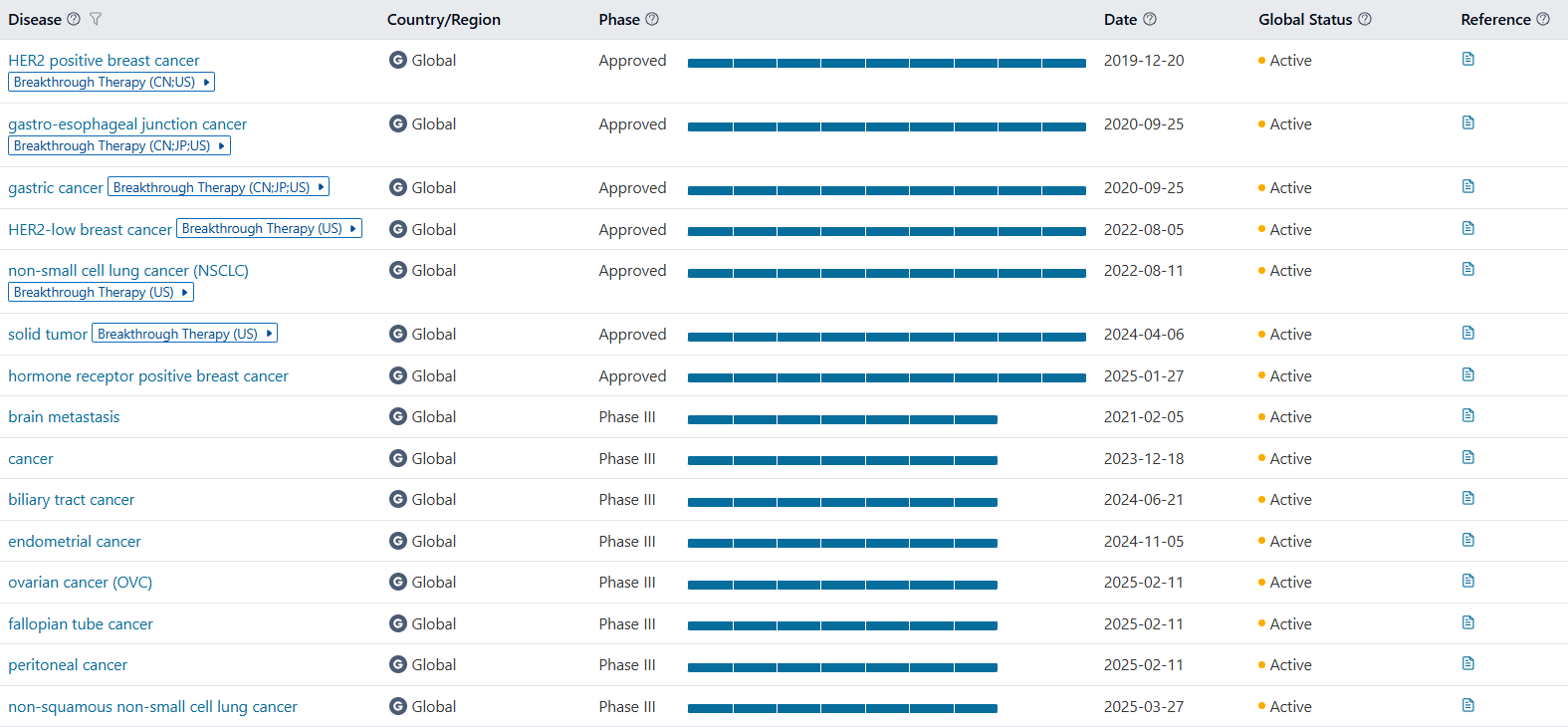The image size is (1568, 727).
Task: Click the Phase III progress bar for biliary tract cancer
Action: point(842,502)
